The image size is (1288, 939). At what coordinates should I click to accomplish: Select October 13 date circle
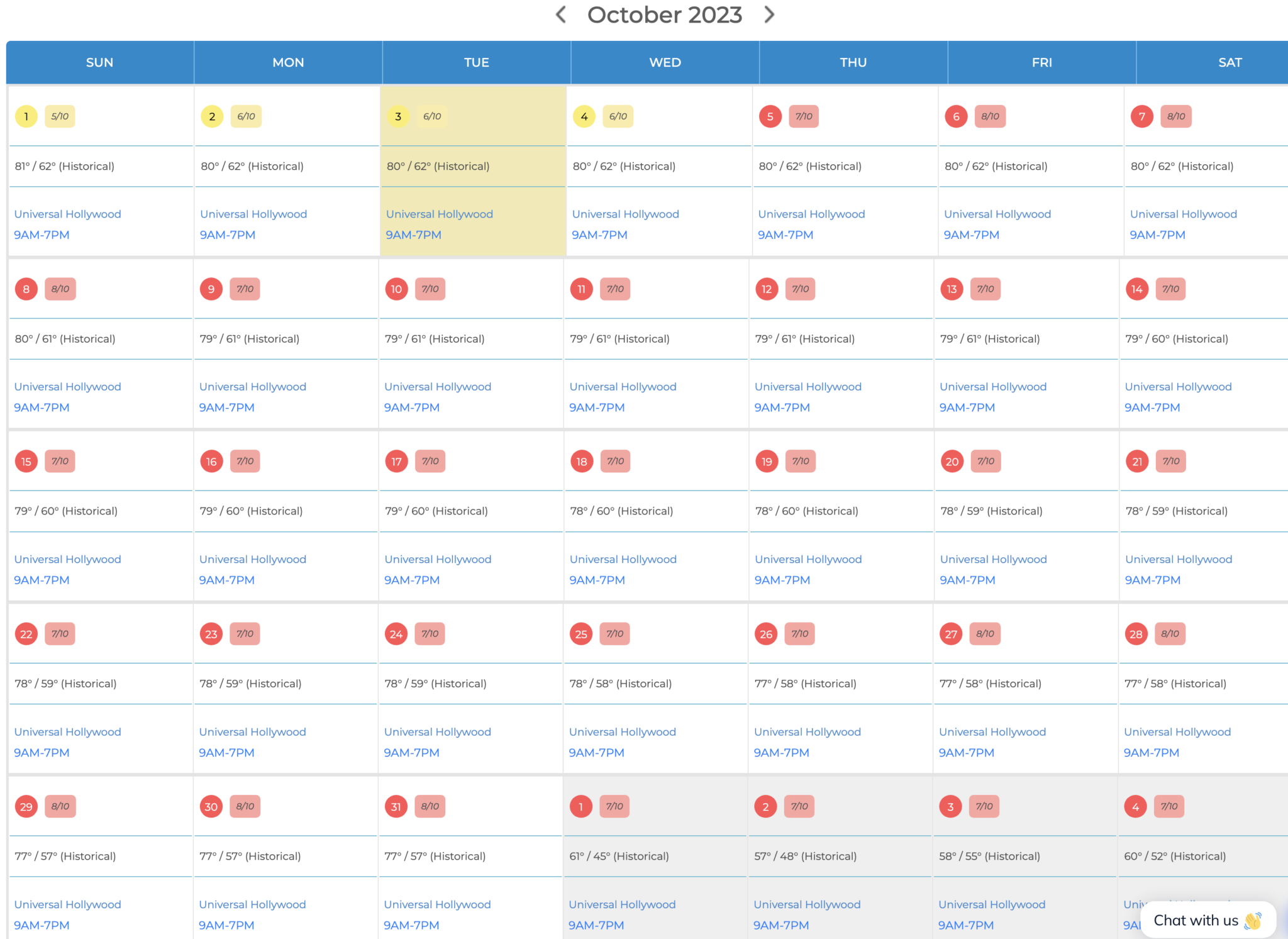click(952, 289)
